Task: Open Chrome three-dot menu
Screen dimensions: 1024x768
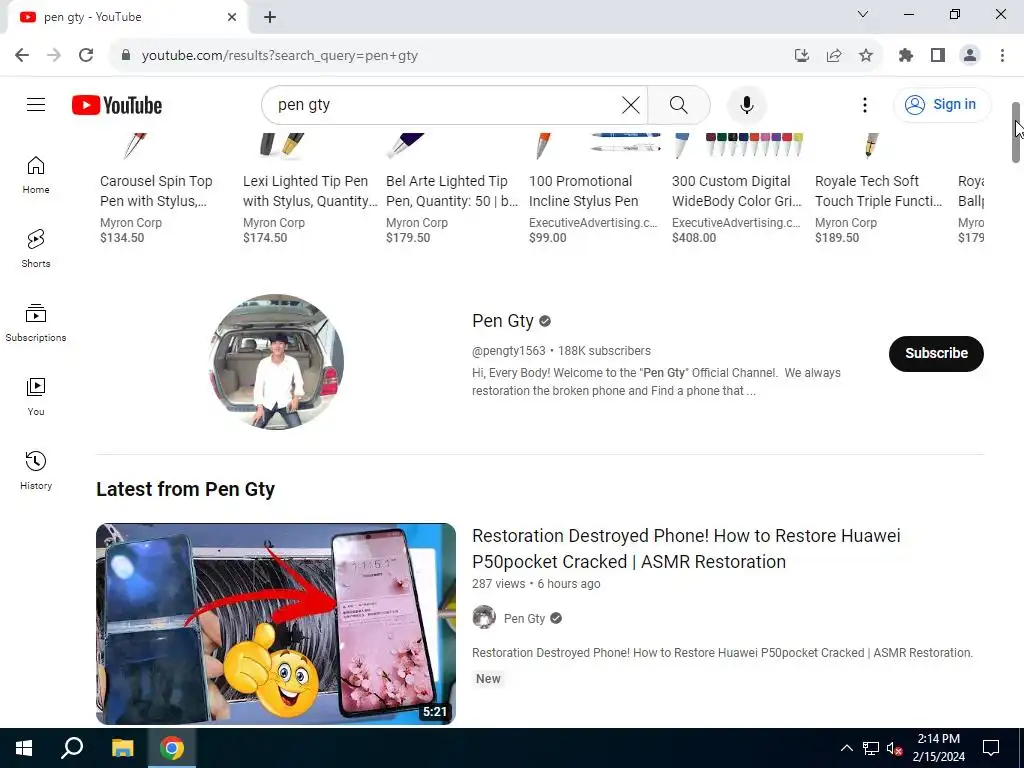Action: pos(1002,55)
